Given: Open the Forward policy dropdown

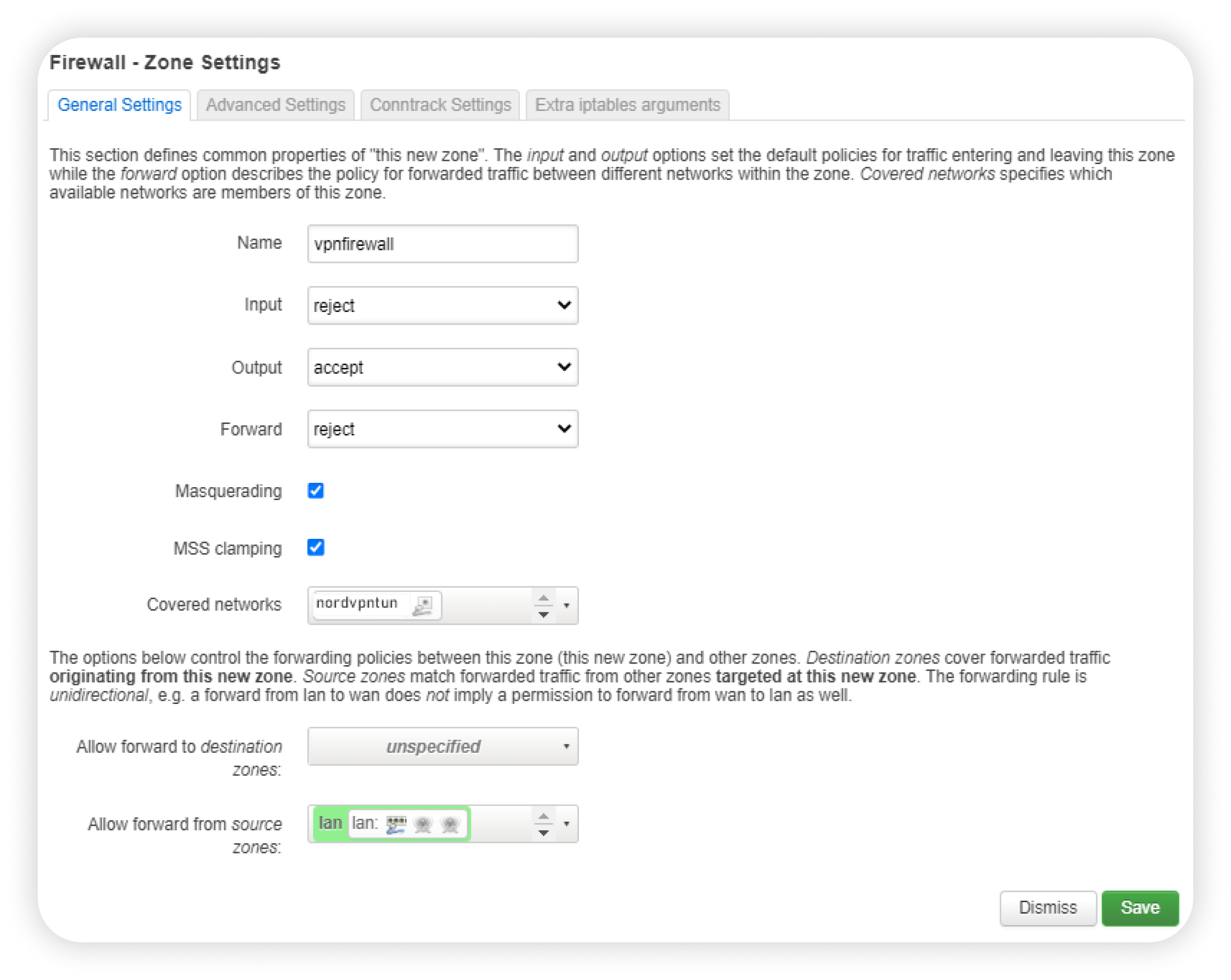Looking at the screenshot, I should pyautogui.click(x=442, y=428).
